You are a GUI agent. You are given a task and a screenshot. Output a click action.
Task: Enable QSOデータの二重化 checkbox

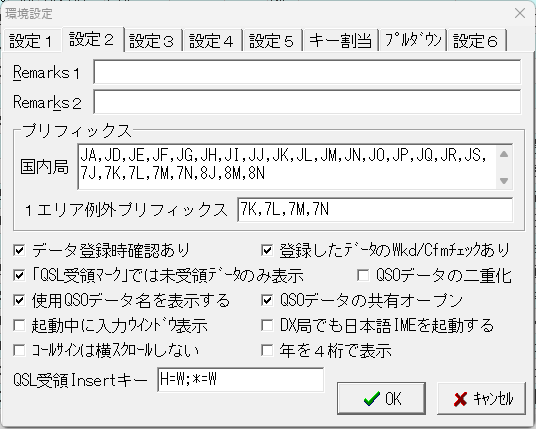[x=363, y=275]
